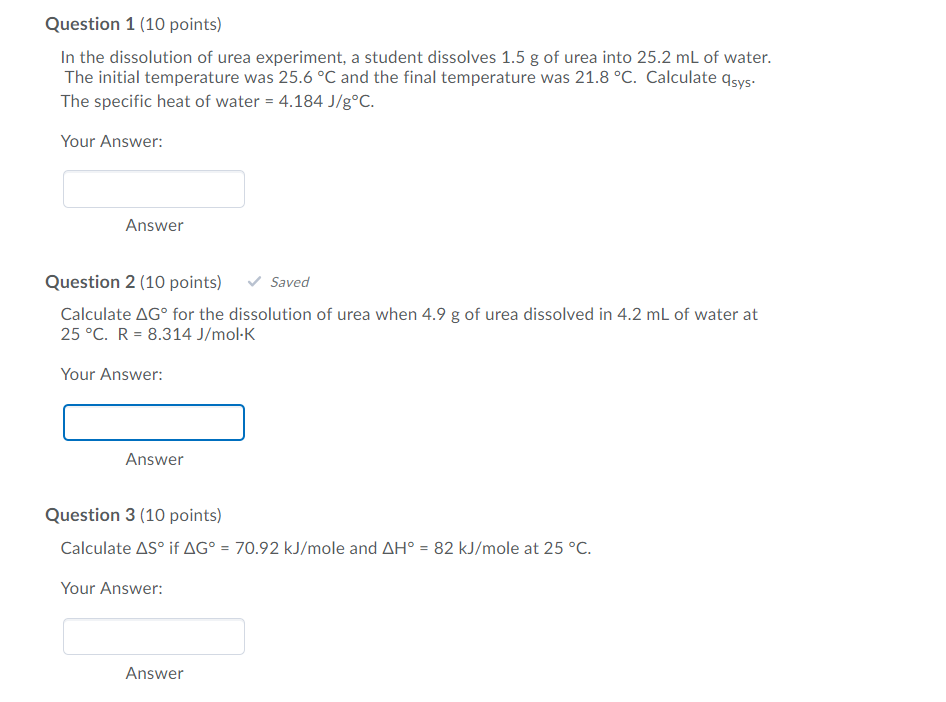The height and width of the screenshot is (702, 946).
Task: Click the Answer button under Question 3
Action: click(x=154, y=673)
